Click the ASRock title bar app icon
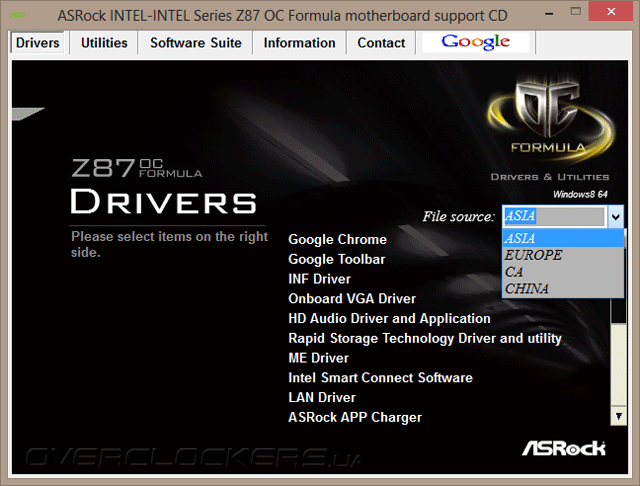The width and height of the screenshot is (640, 486). [18, 16]
